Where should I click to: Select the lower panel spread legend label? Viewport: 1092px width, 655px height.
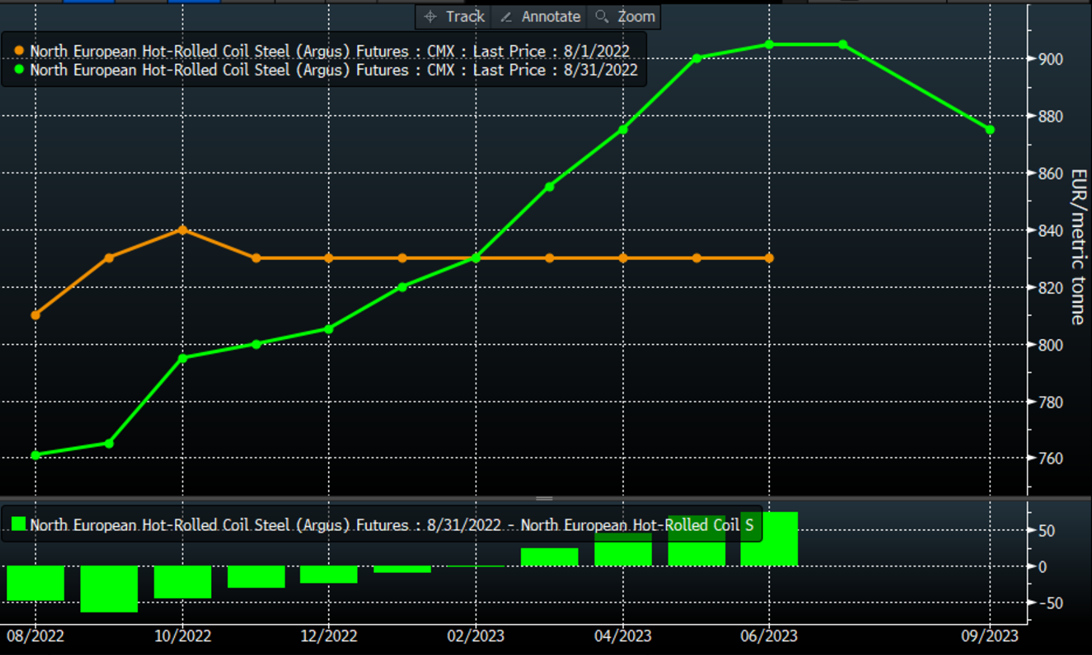click(x=390, y=525)
